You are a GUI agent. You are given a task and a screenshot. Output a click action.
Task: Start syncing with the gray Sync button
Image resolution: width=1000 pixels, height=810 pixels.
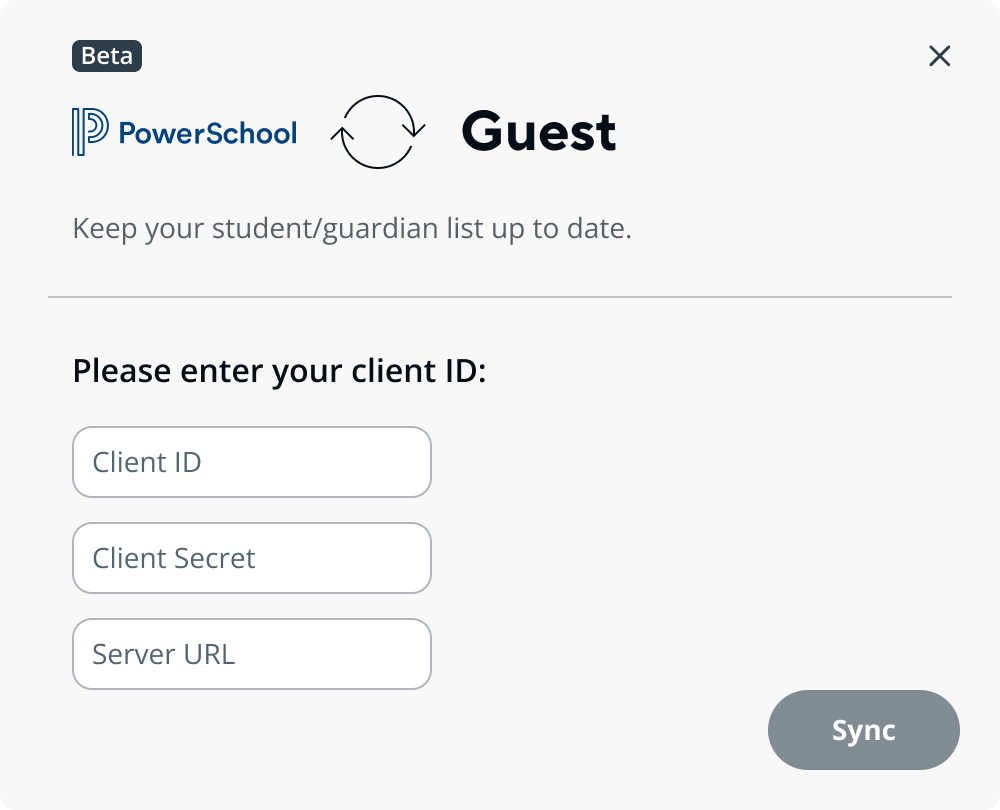(x=863, y=730)
